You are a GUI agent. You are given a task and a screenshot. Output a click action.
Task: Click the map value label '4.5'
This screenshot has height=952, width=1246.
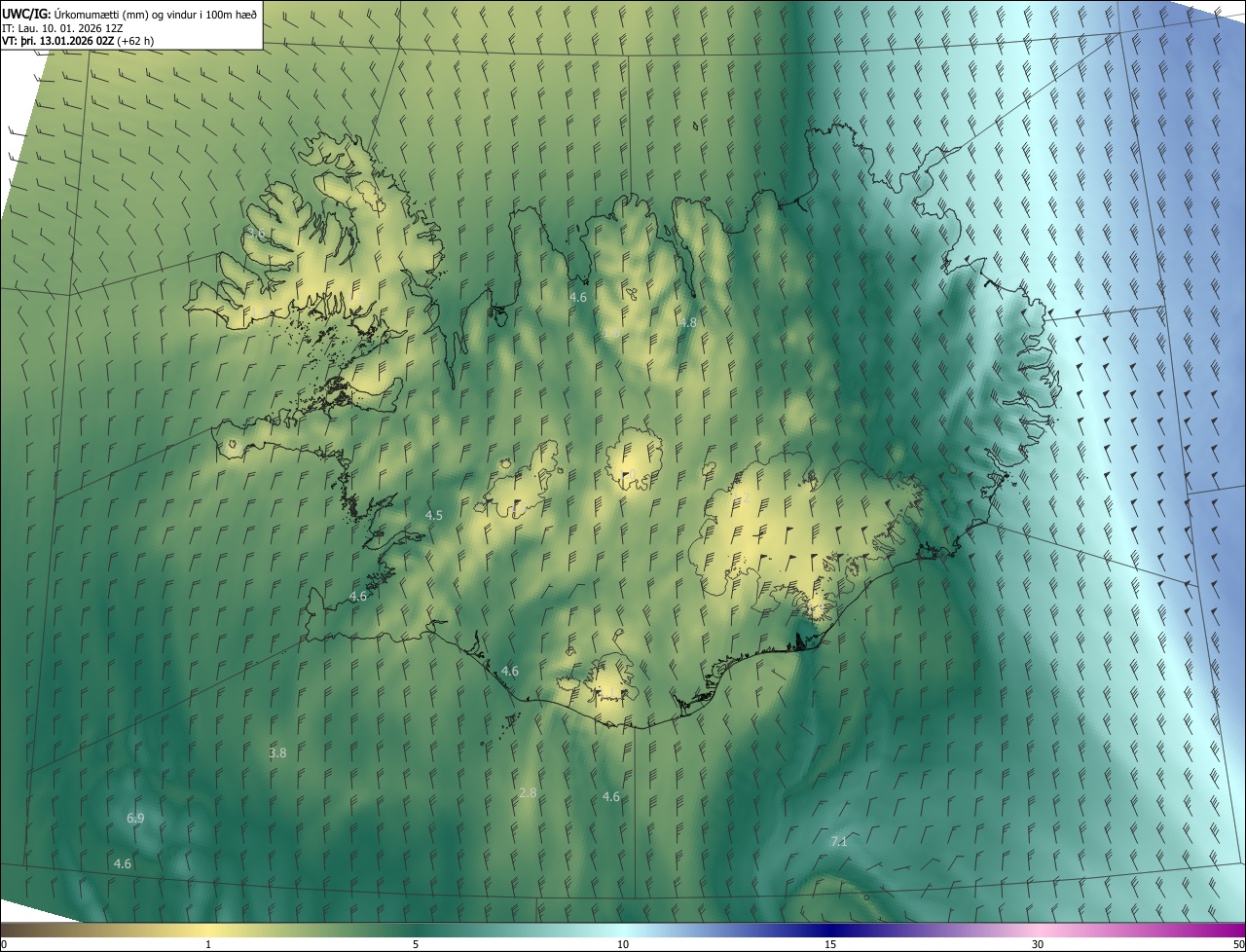pyautogui.click(x=434, y=515)
